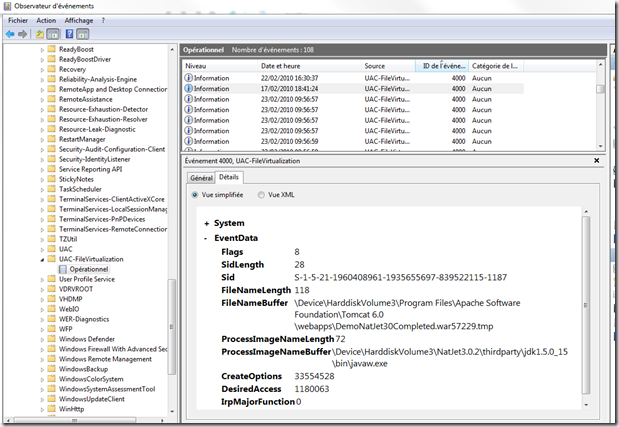Click the ReadyBoost folder icon
Viewport: 619px width, 427px height.
[51, 49]
